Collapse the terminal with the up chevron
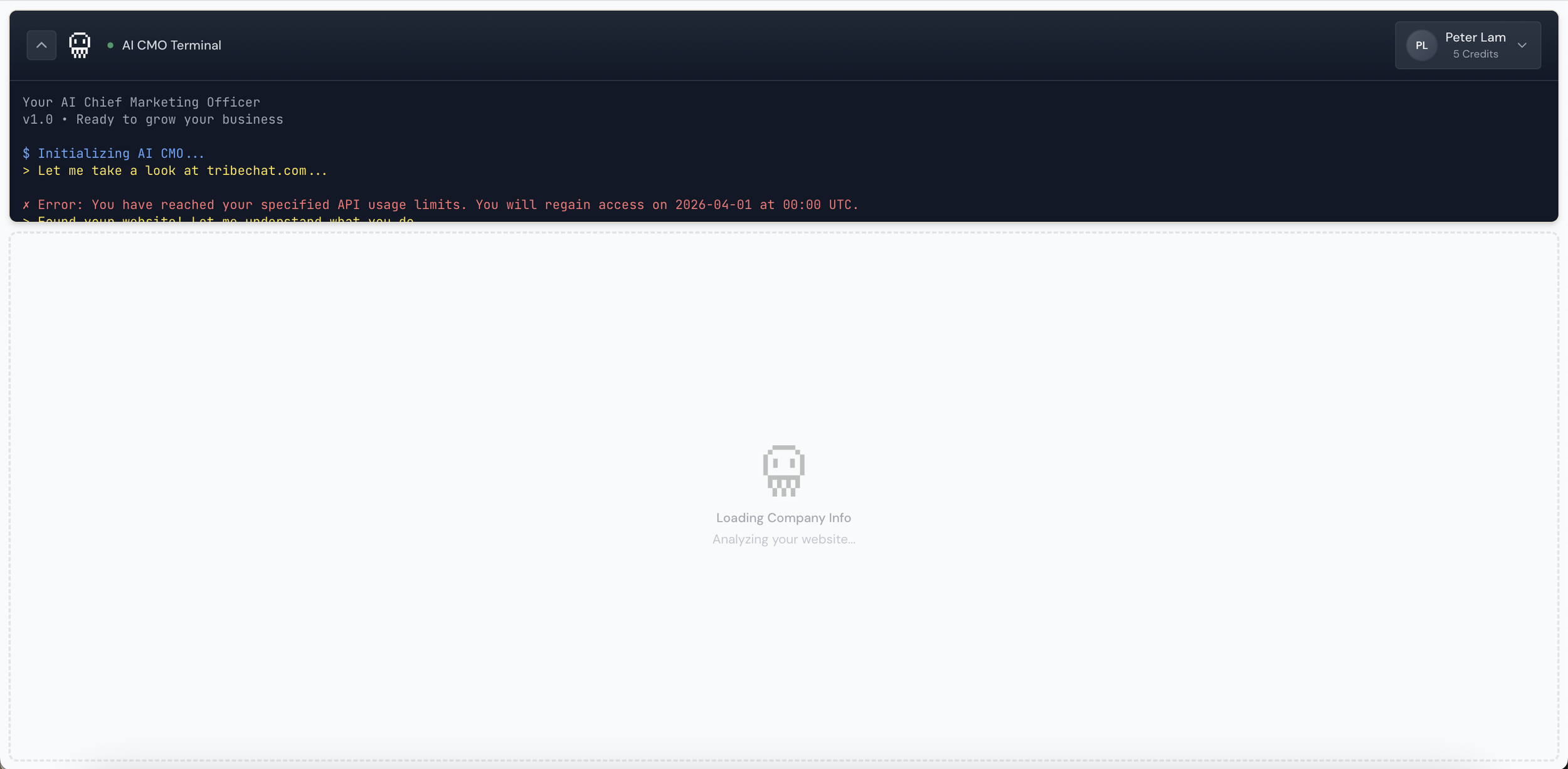 point(41,45)
